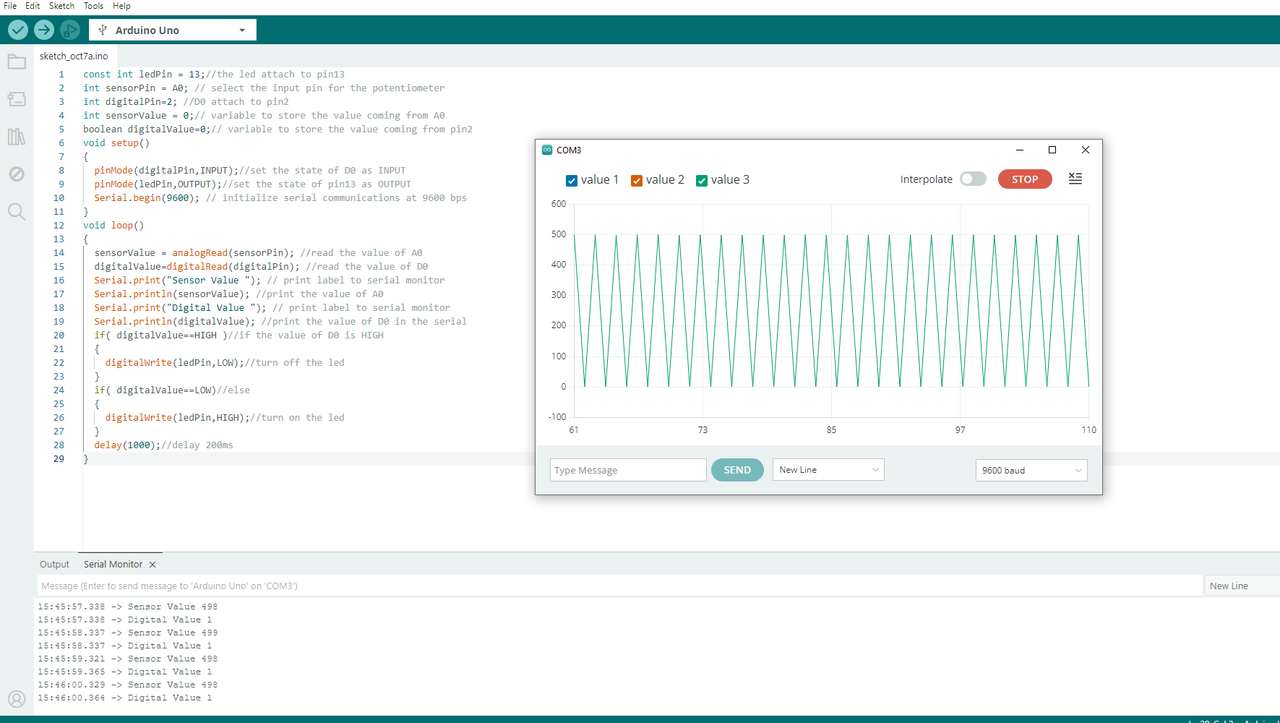Open the Serial Monitor New Line dropdown
1280x723 pixels.
click(1242, 586)
